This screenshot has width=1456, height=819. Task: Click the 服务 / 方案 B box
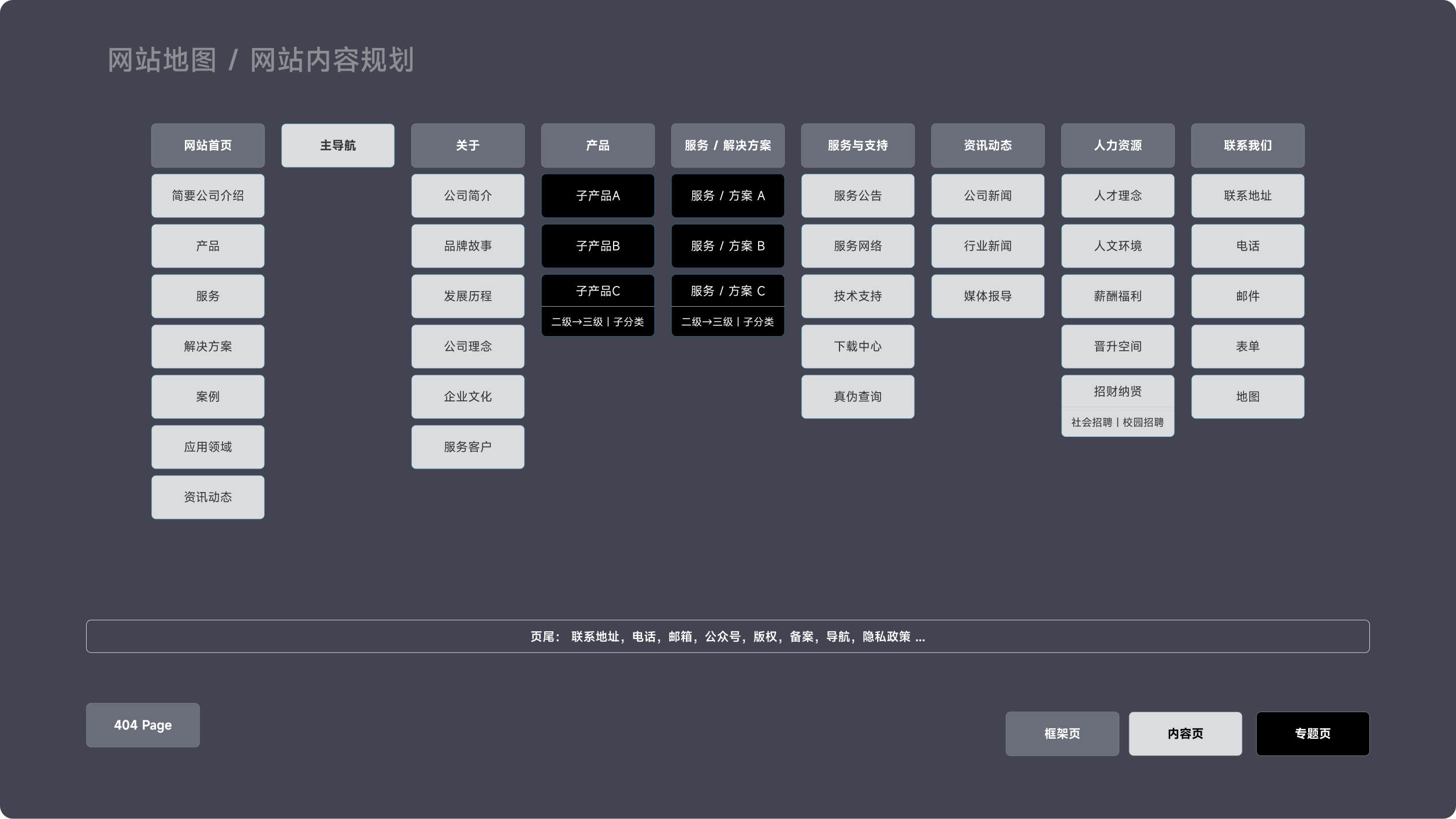[727, 246]
